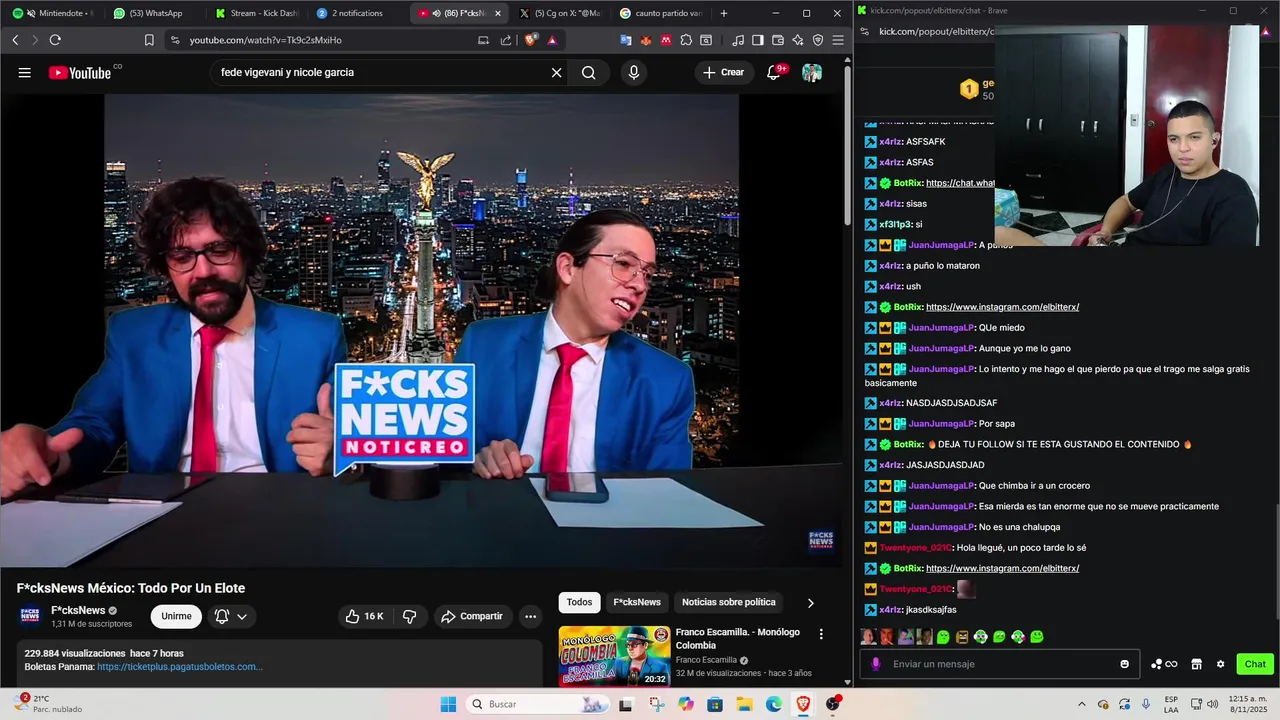Screen dimensions: 1280x720
Task: Open Windows Start menu
Action: [x=448, y=704]
